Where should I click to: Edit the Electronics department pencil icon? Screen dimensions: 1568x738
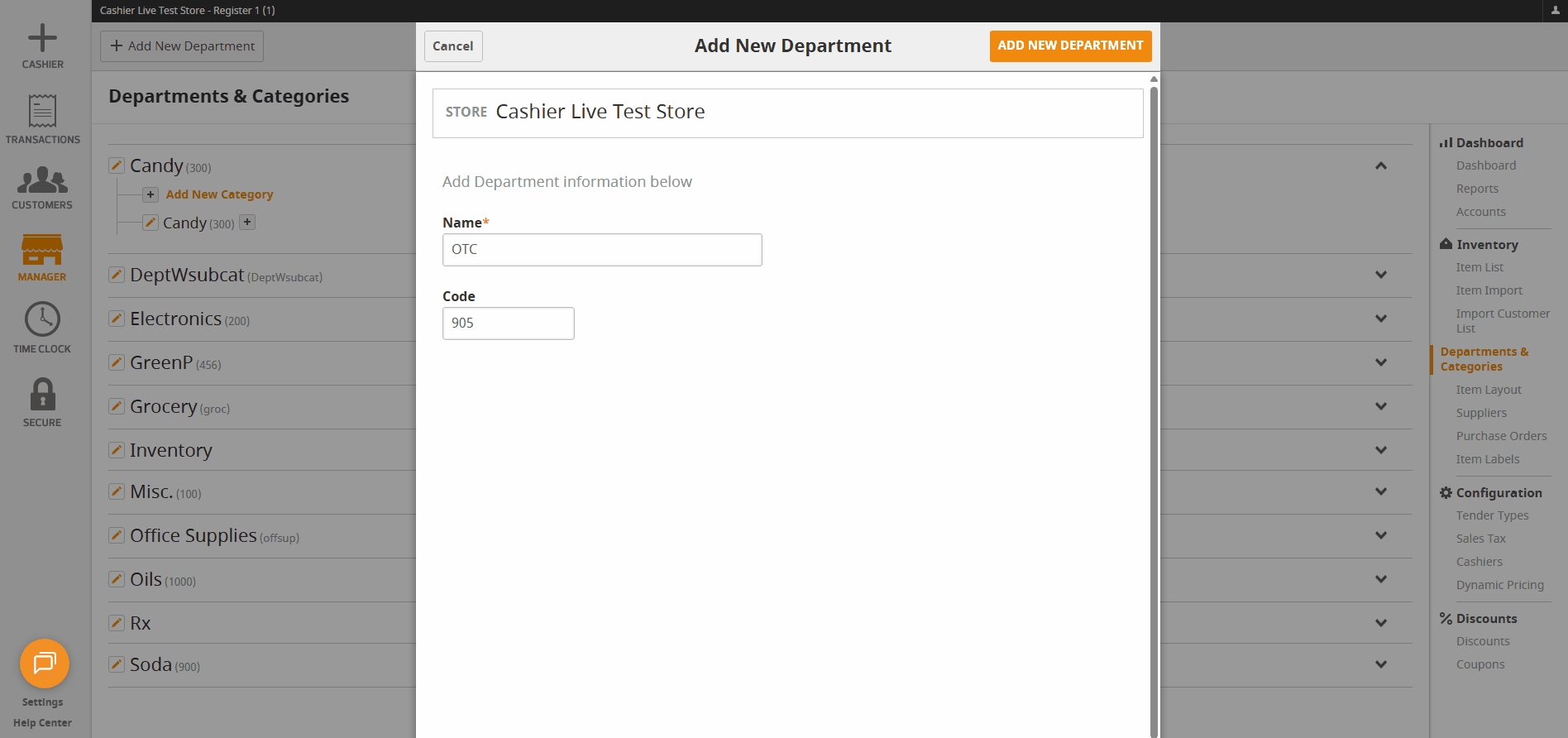[x=117, y=319]
